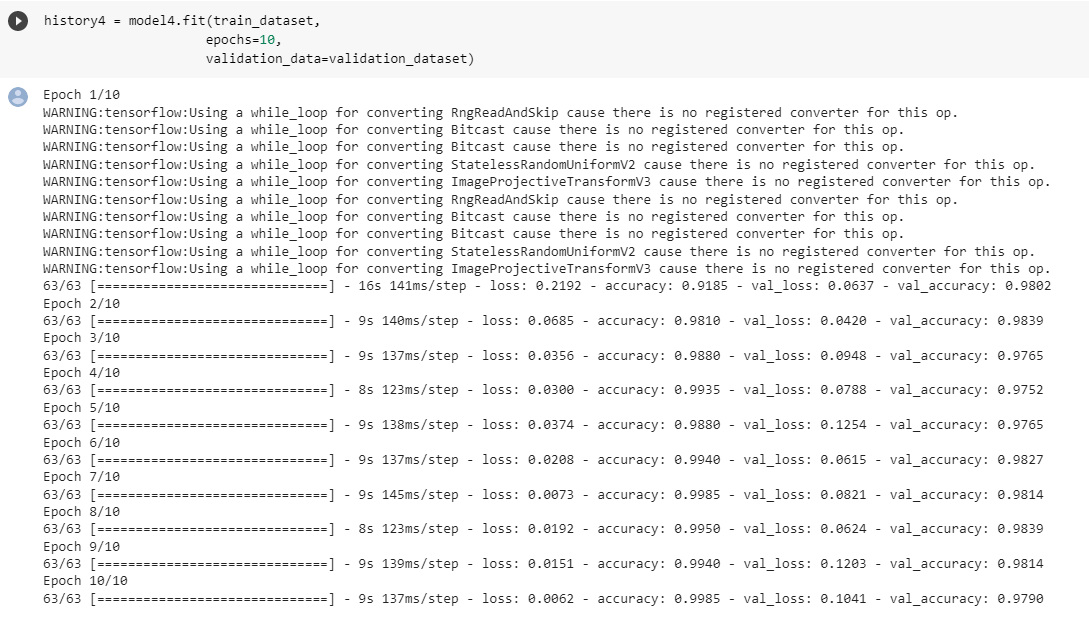This screenshot has width=1089, height=620.
Task: Click the progress bar with 16s 141ms/step
Action: point(212,286)
